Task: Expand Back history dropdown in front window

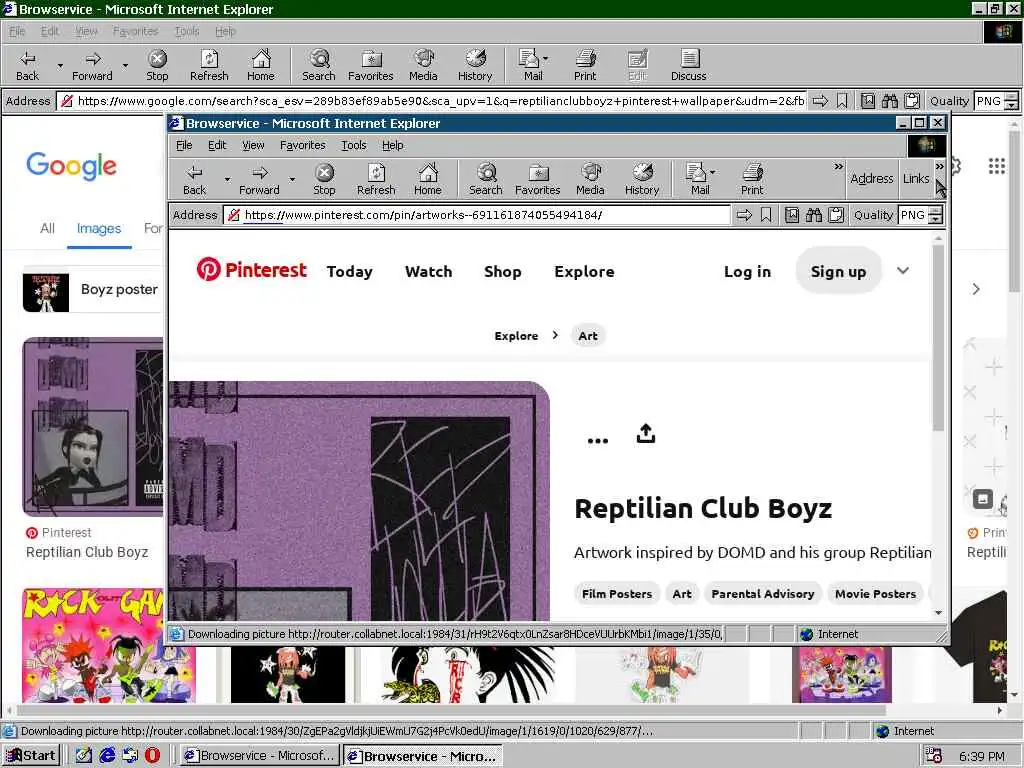Action: tap(227, 179)
